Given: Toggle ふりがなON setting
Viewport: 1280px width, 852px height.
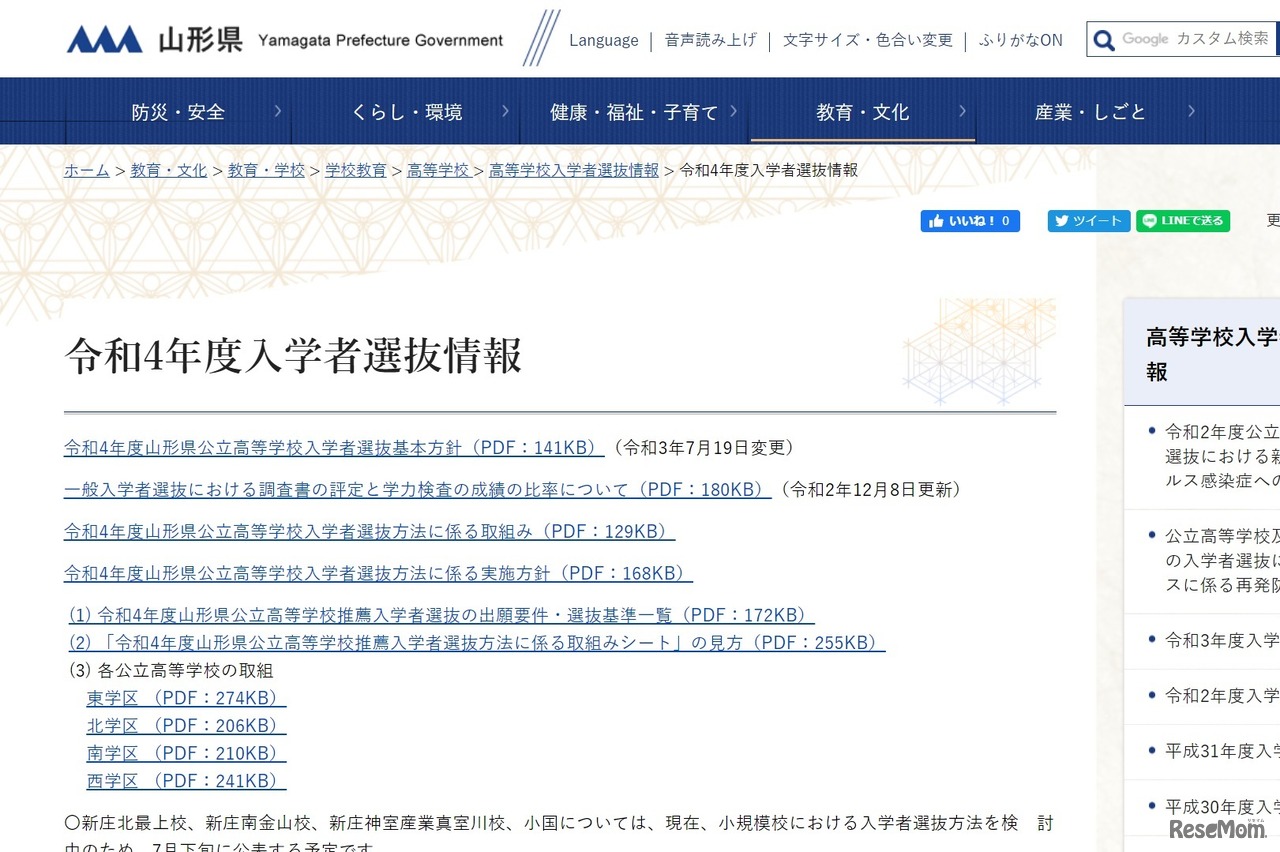Looking at the screenshot, I should (x=1021, y=40).
